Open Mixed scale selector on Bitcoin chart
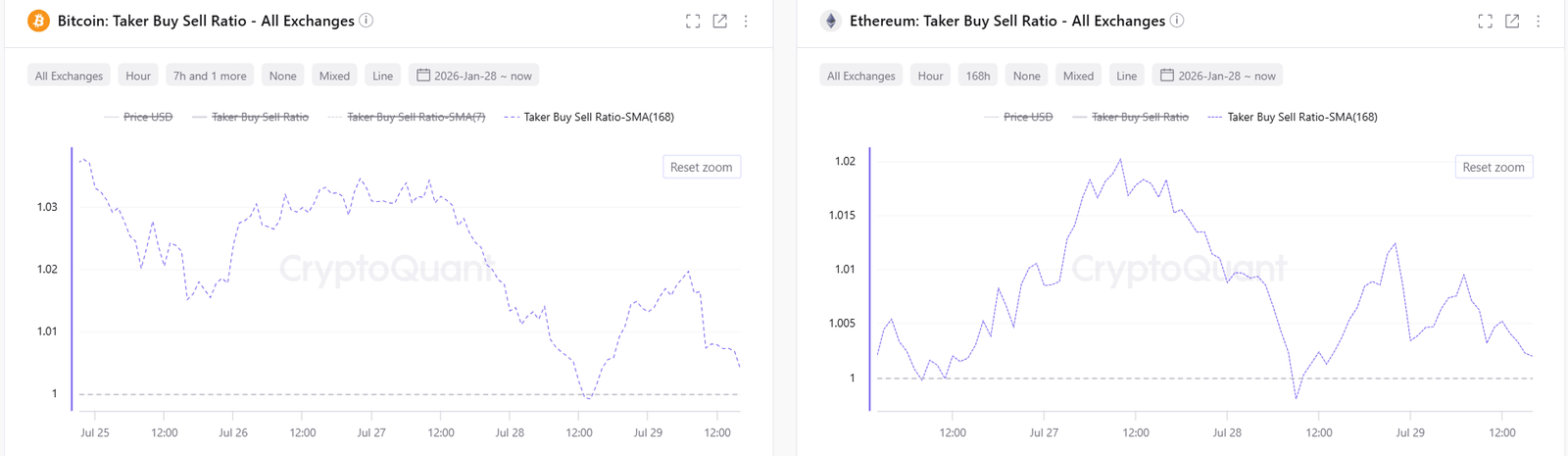Image resolution: width=1568 pixels, height=456 pixels. coord(334,76)
